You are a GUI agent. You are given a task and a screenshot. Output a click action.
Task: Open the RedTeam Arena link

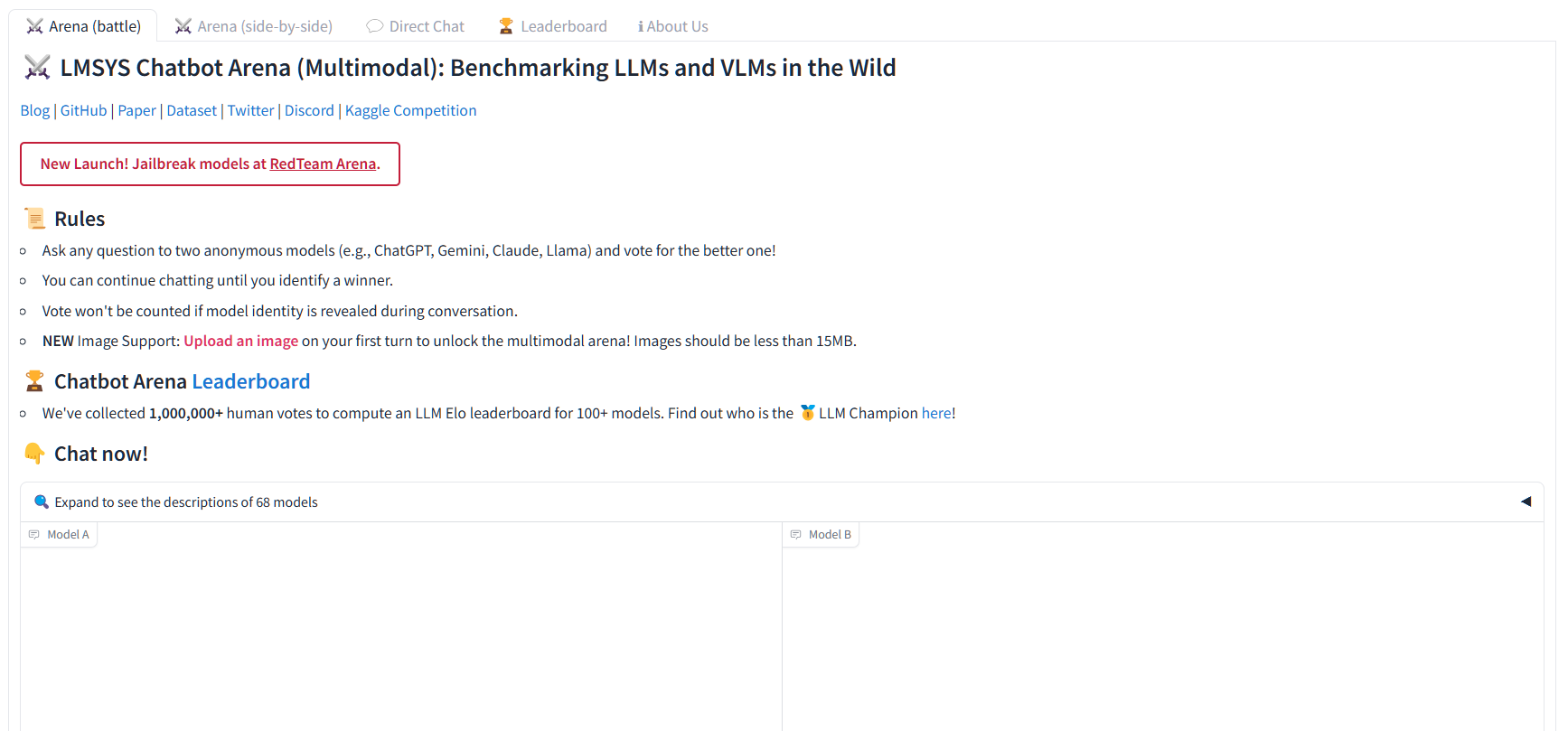pyautogui.click(x=323, y=164)
